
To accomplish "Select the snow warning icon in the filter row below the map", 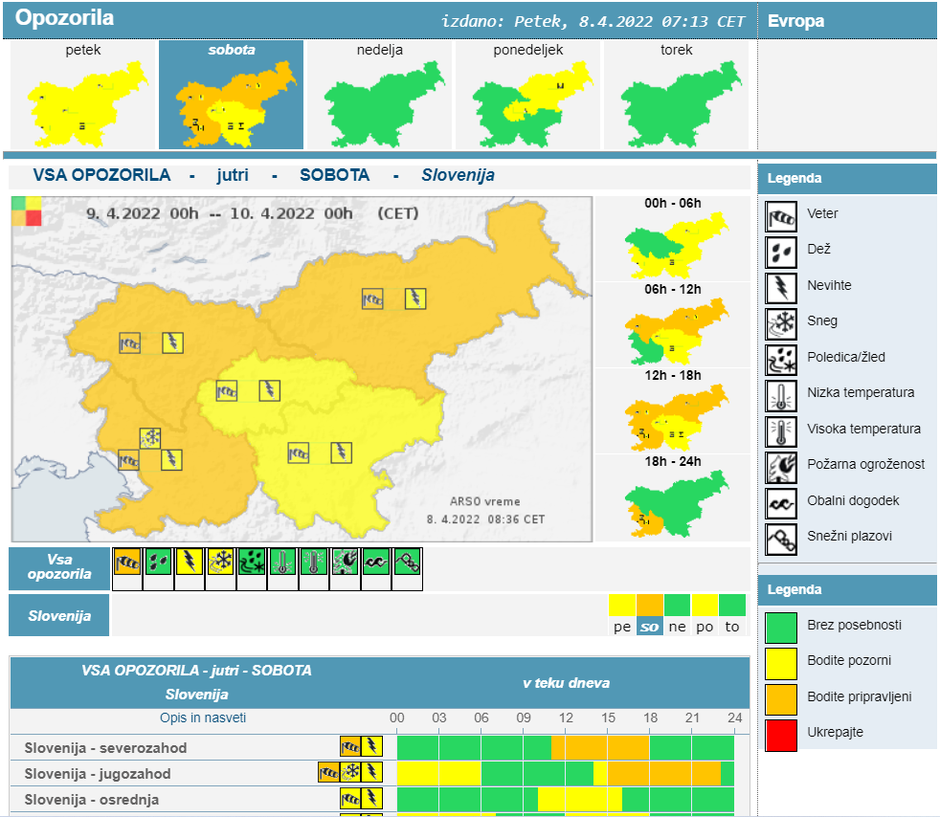I will pos(220,563).
